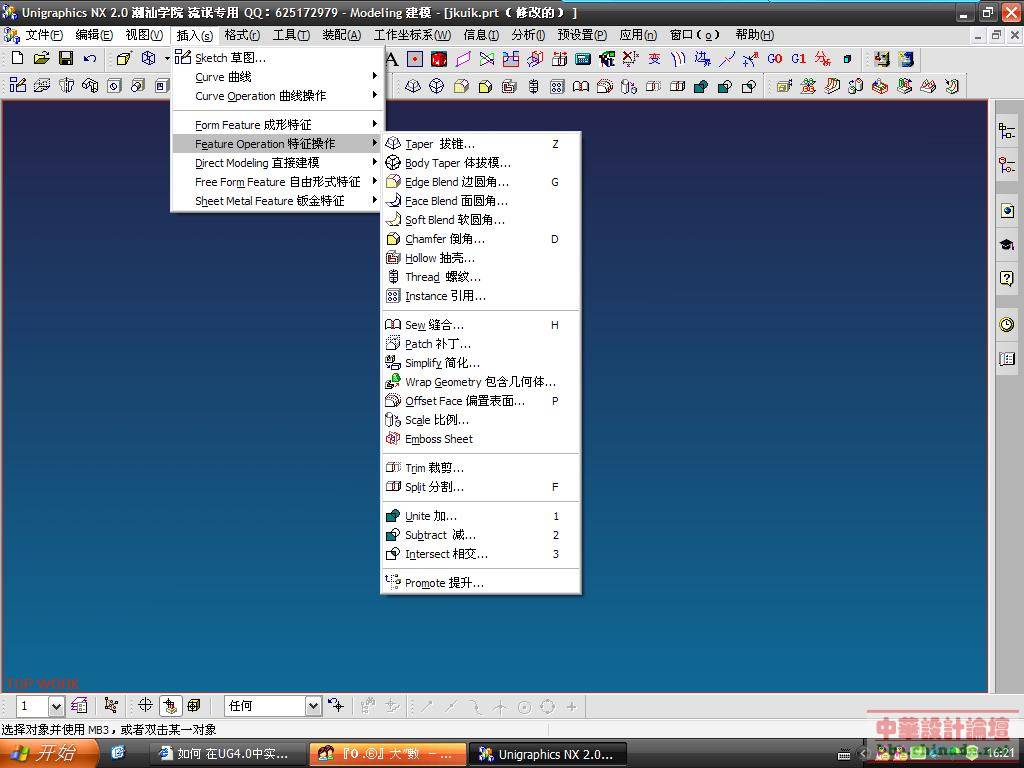Screen dimensions: 1024x768
Task: Click the G0 continuity toolbar icon
Action: tap(775, 59)
